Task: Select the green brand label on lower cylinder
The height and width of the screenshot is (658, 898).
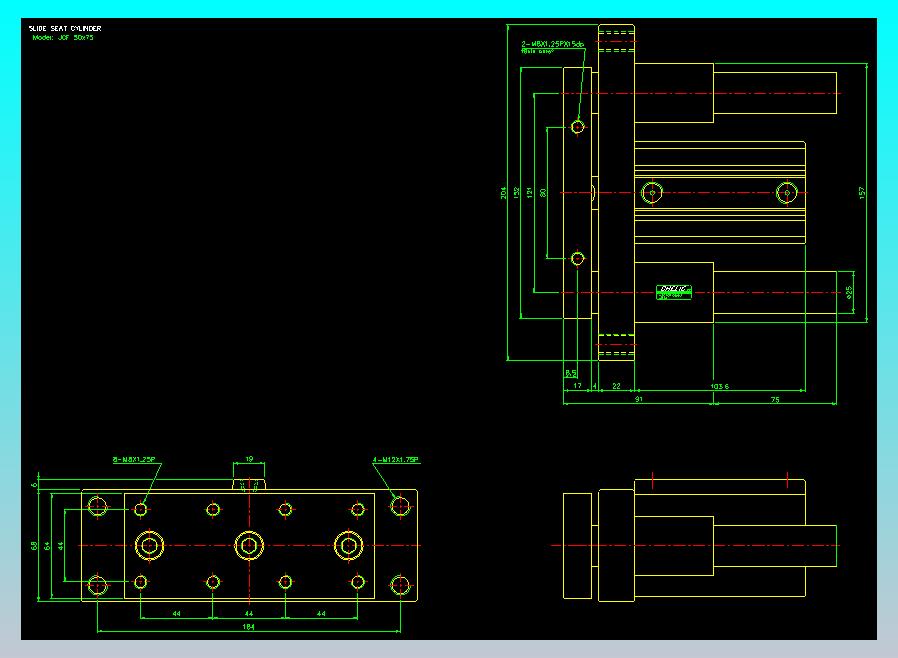Action: coord(674,292)
